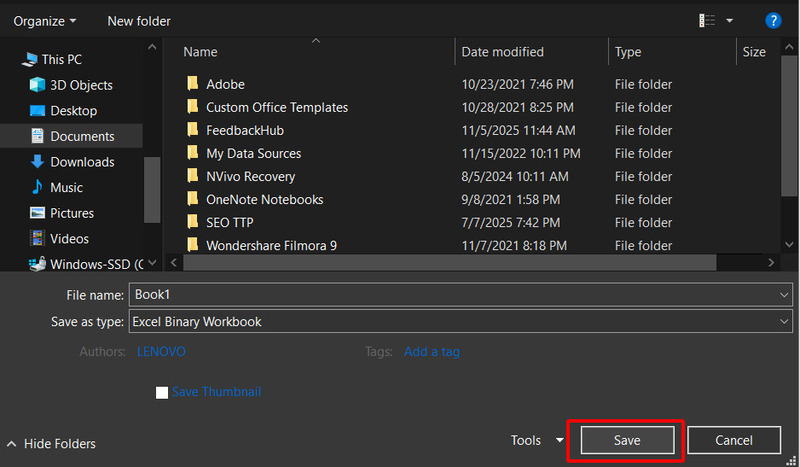Click the Save button
800x467 pixels.
[626, 440]
